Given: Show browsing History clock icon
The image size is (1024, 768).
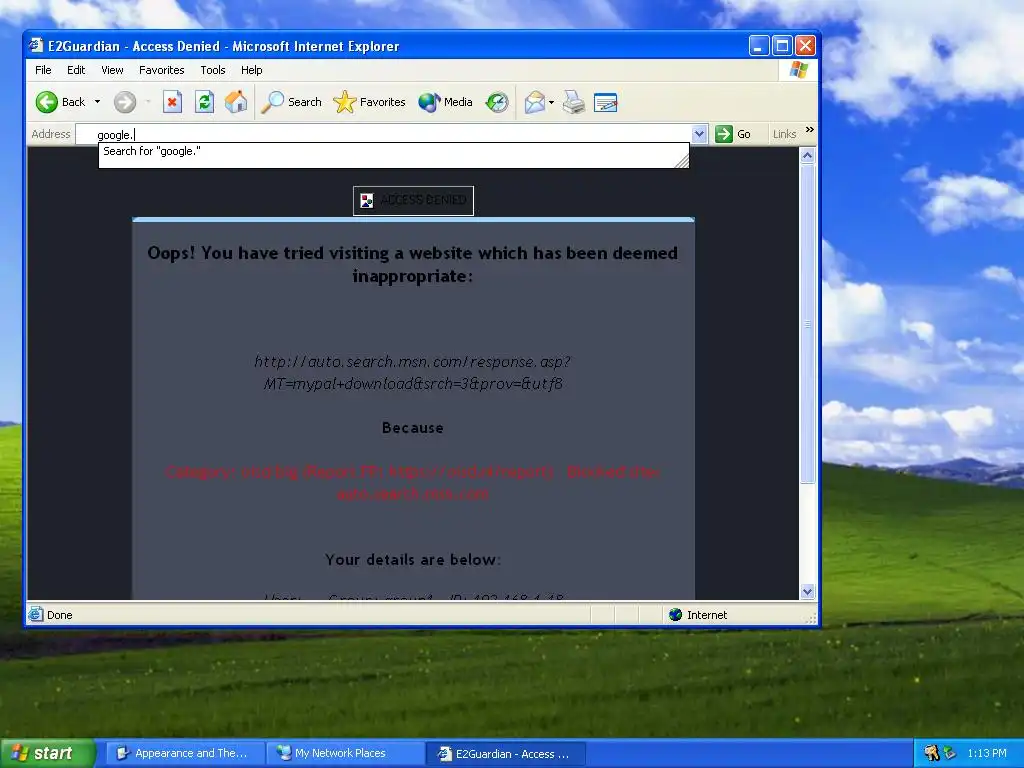Looking at the screenshot, I should click(x=497, y=102).
